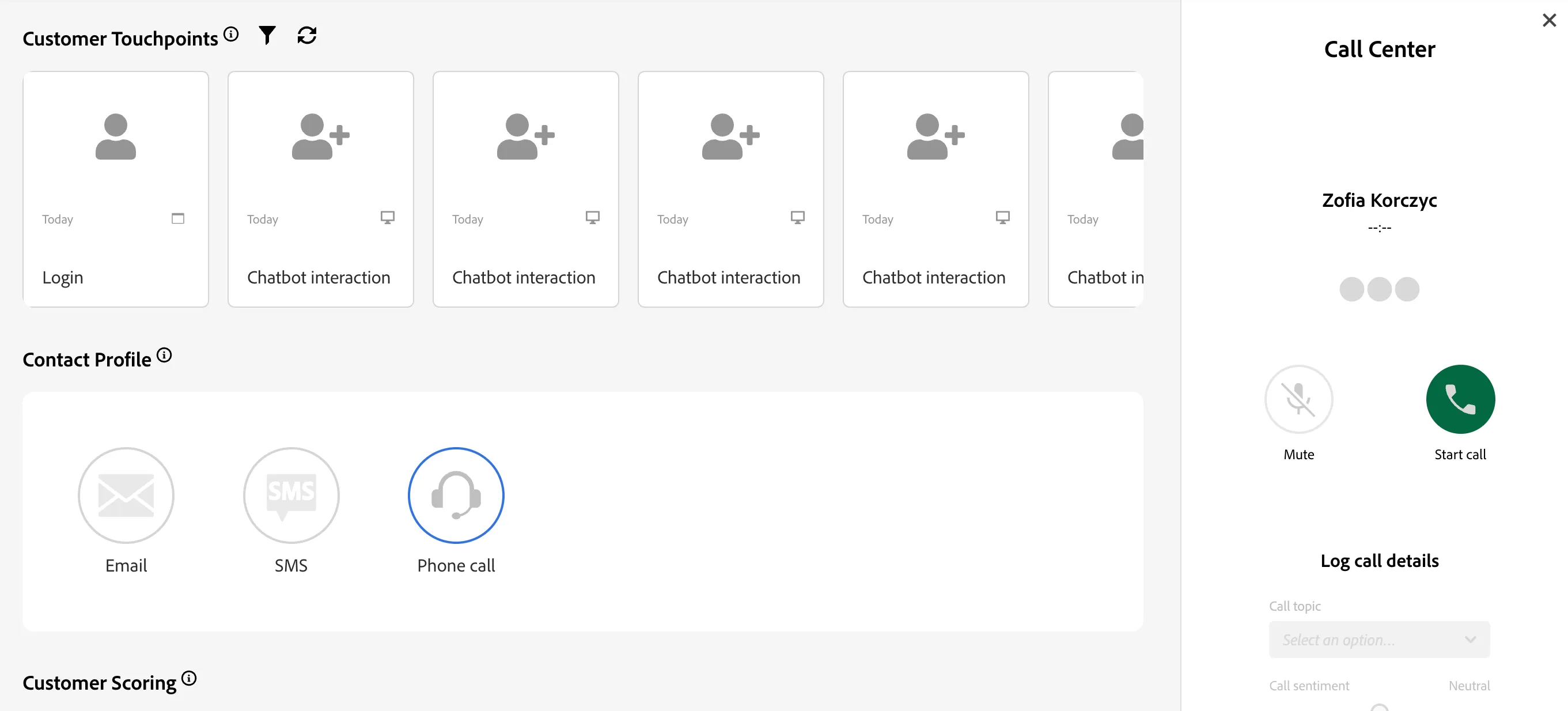This screenshot has width=1568, height=711.
Task: Click the call timer placeholder under the name
Action: coord(1379,228)
